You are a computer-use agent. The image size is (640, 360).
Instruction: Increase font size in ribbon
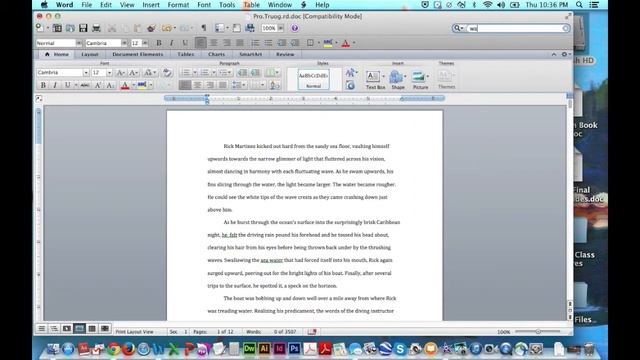tap(120, 73)
